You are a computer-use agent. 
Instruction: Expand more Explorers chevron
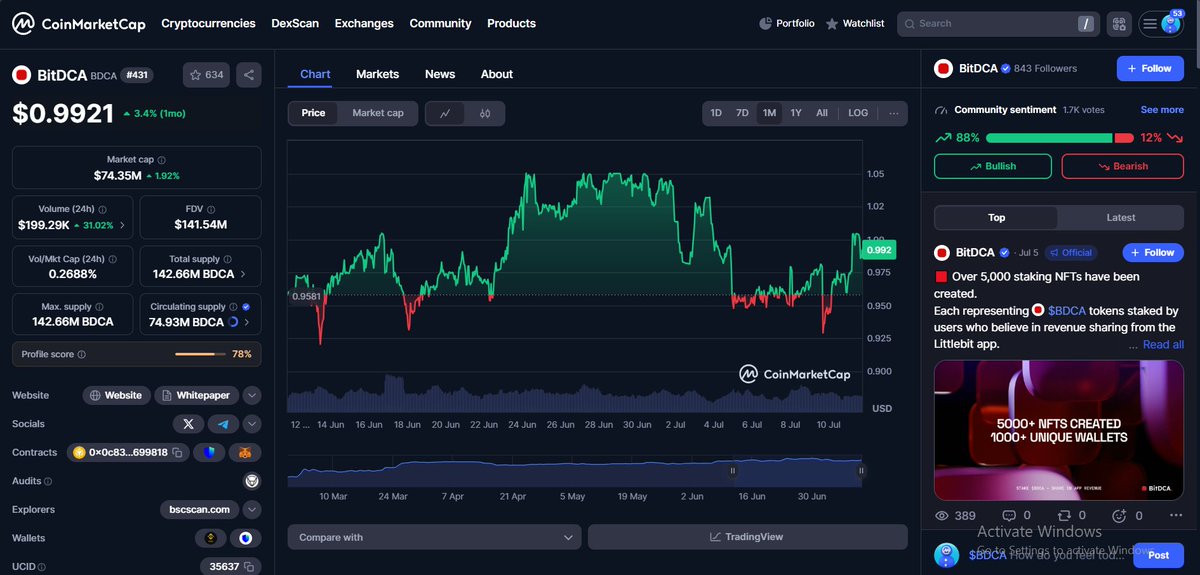pyautogui.click(x=252, y=509)
